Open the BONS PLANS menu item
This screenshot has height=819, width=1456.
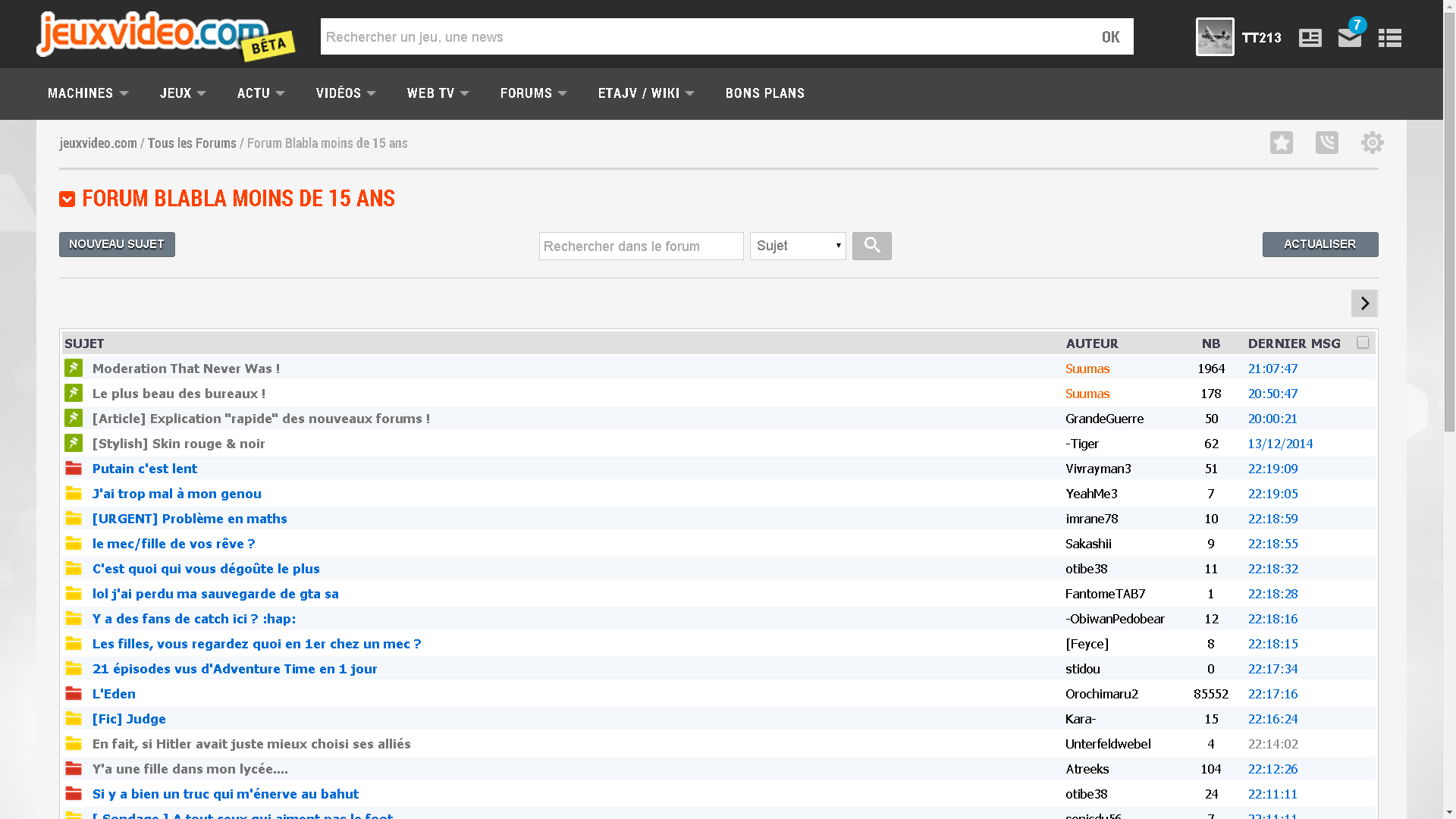tap(764, 93)
